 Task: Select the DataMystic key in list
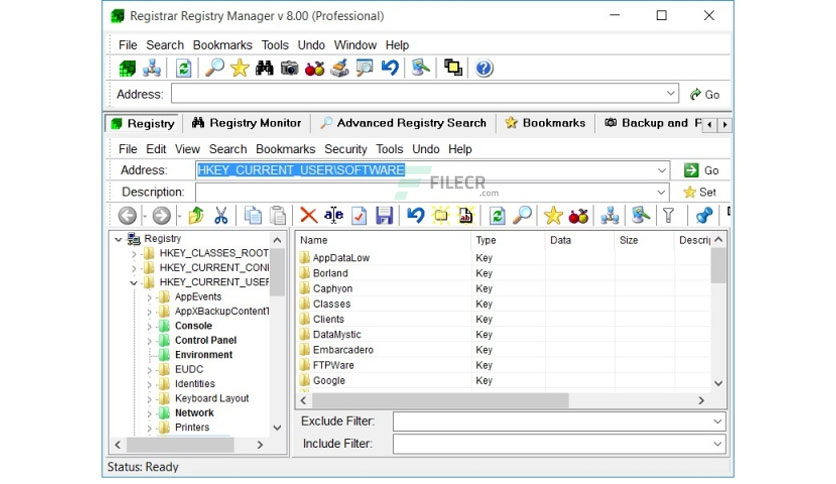coord(336,335)
